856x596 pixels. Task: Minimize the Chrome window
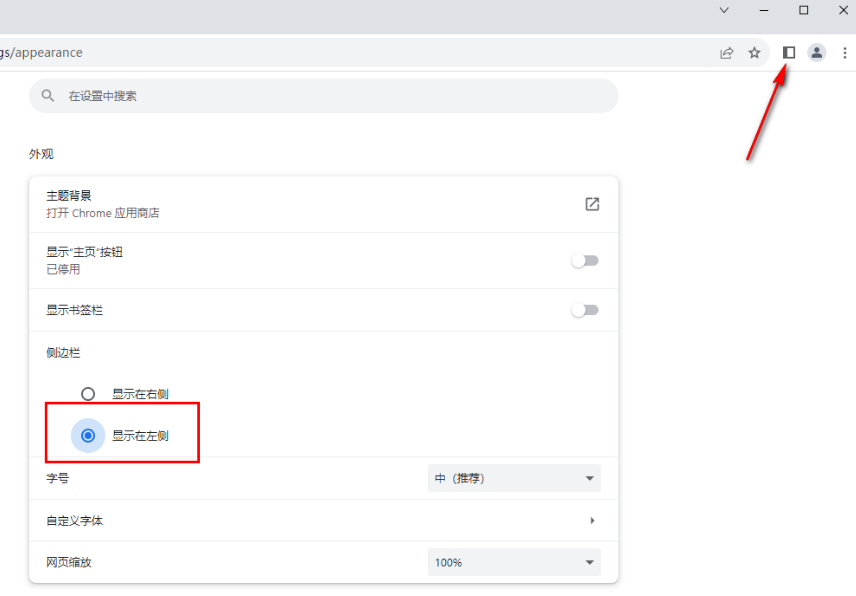point(764,10)
